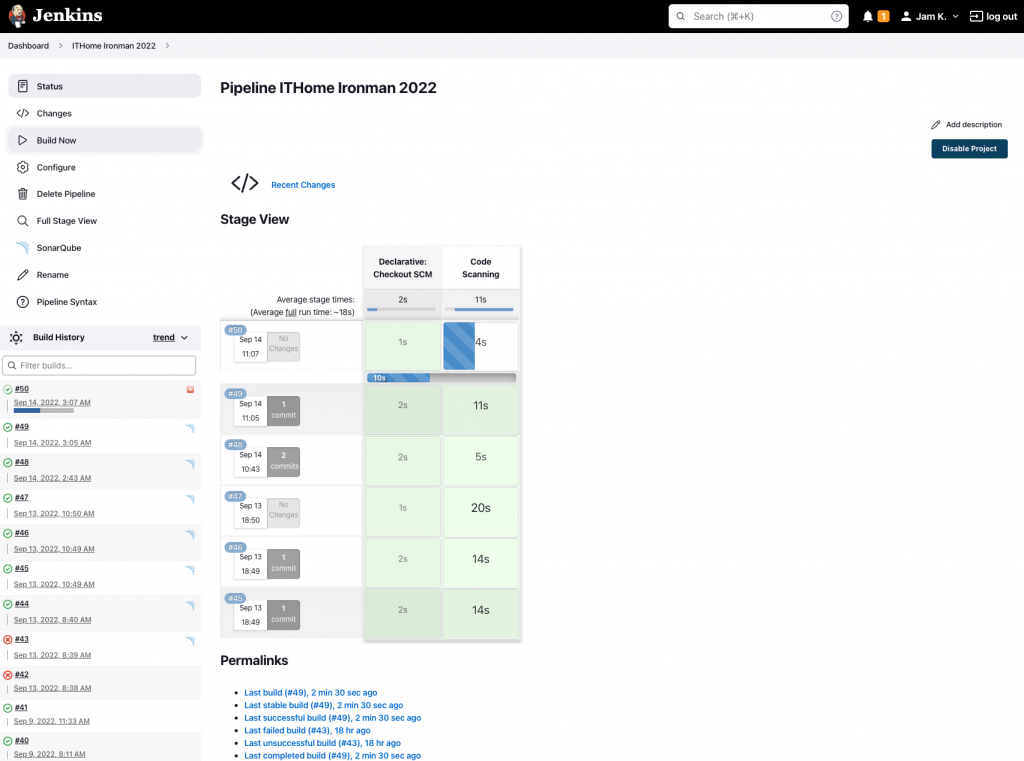Click the Pipeline Syntax help icon
The height and width of the screenshot is (761, 1024).
click(23, 302)
